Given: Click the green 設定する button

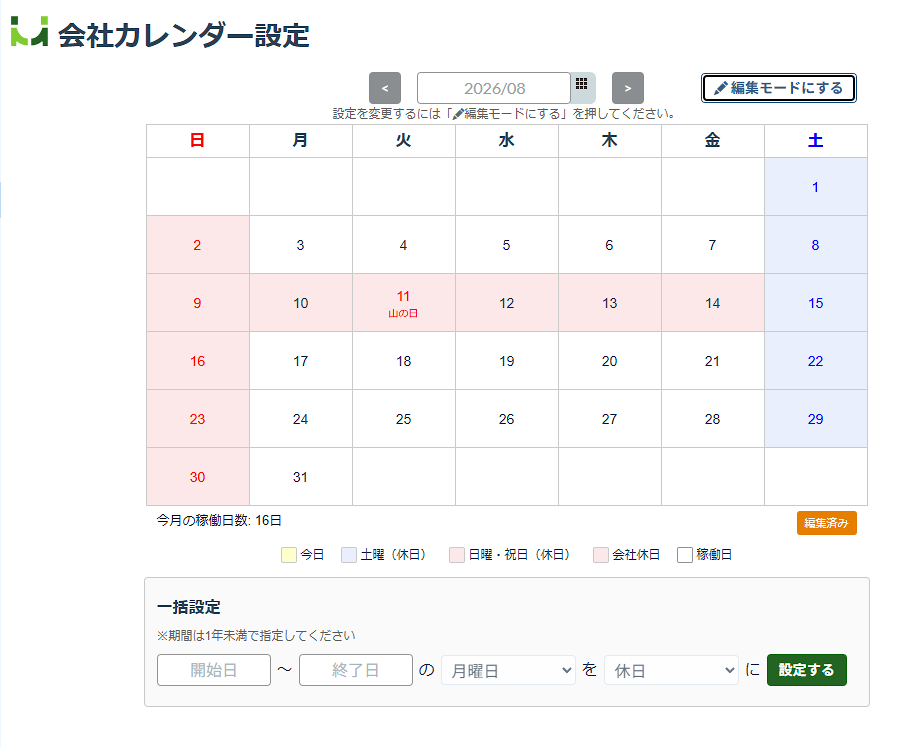Looking at the screenshot, I should [807, 670].
